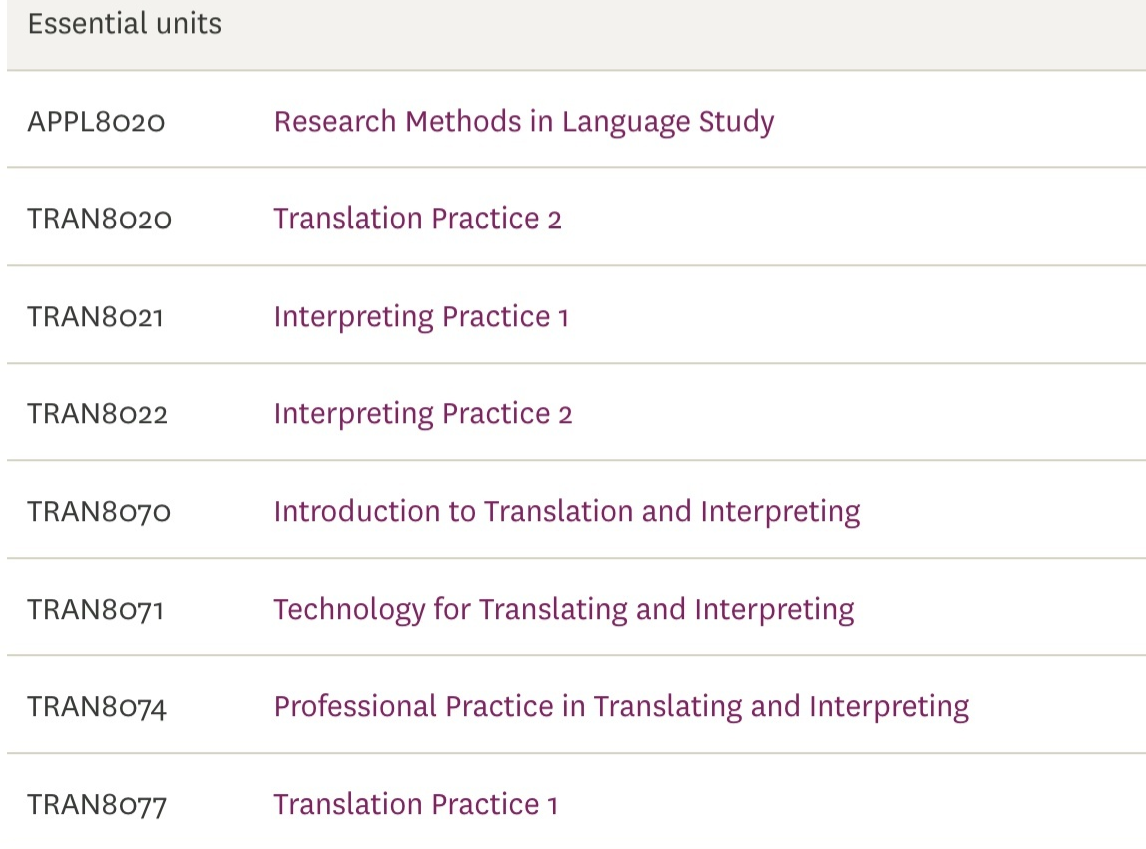
Task: Select the TRAN8071 unit code text
Action: (x=95, y=609)
